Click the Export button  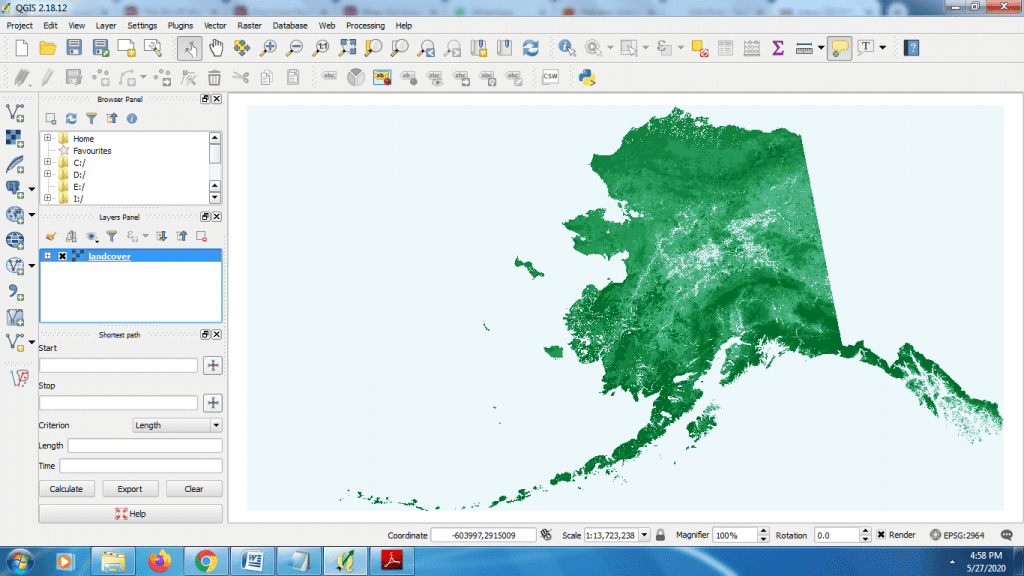tap(130, 488)
